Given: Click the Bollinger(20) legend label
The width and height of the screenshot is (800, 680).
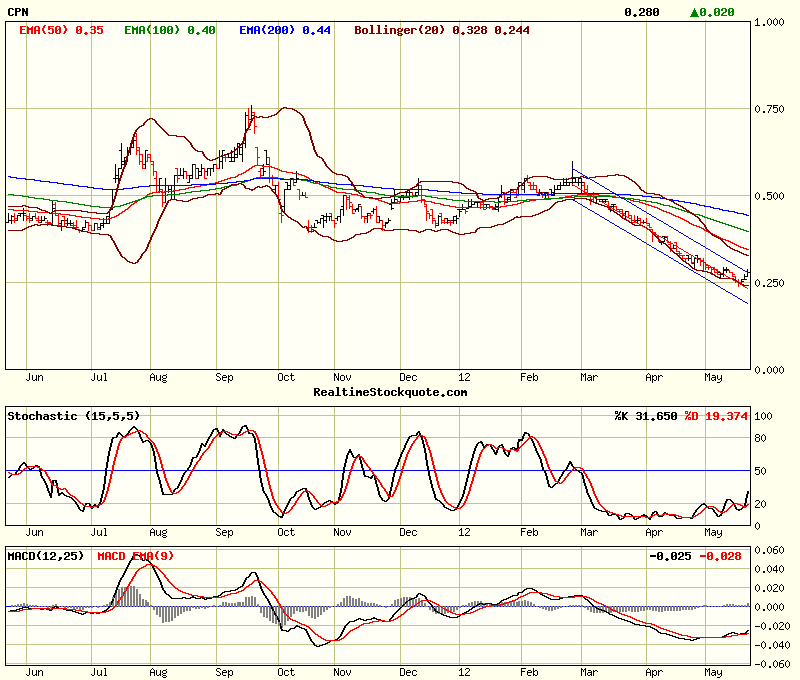Looking at the screenshot, I should point(401,30).
